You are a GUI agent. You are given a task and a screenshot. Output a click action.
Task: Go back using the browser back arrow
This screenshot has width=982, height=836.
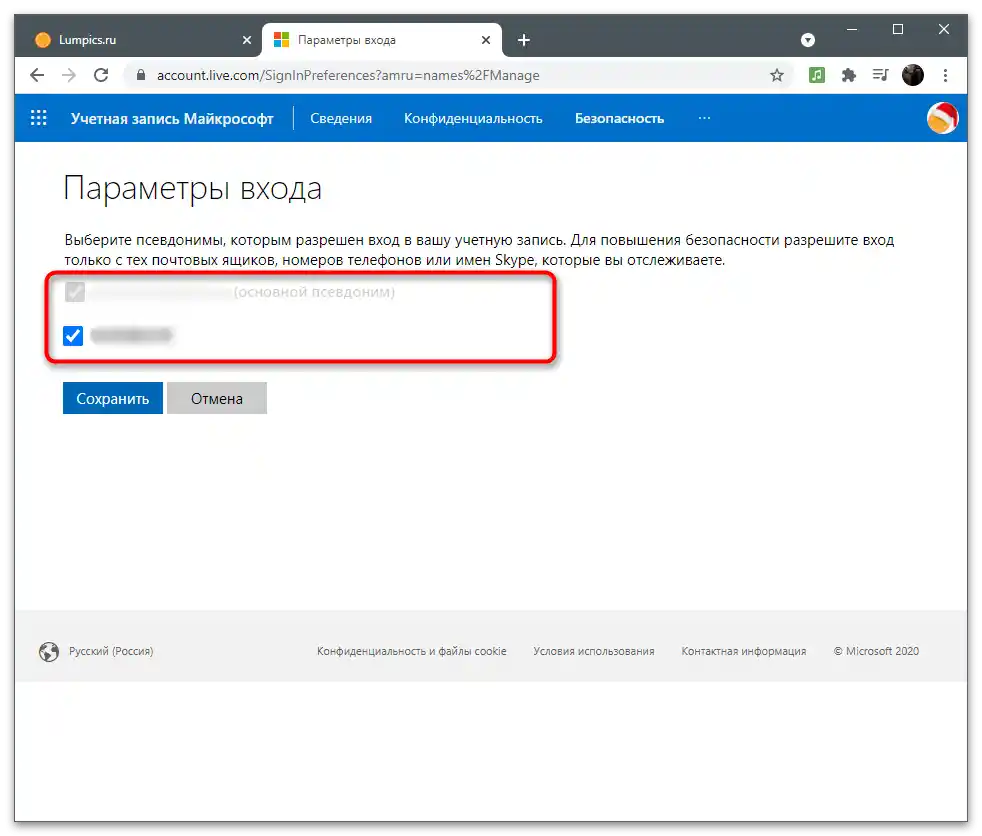pos(37,75)
